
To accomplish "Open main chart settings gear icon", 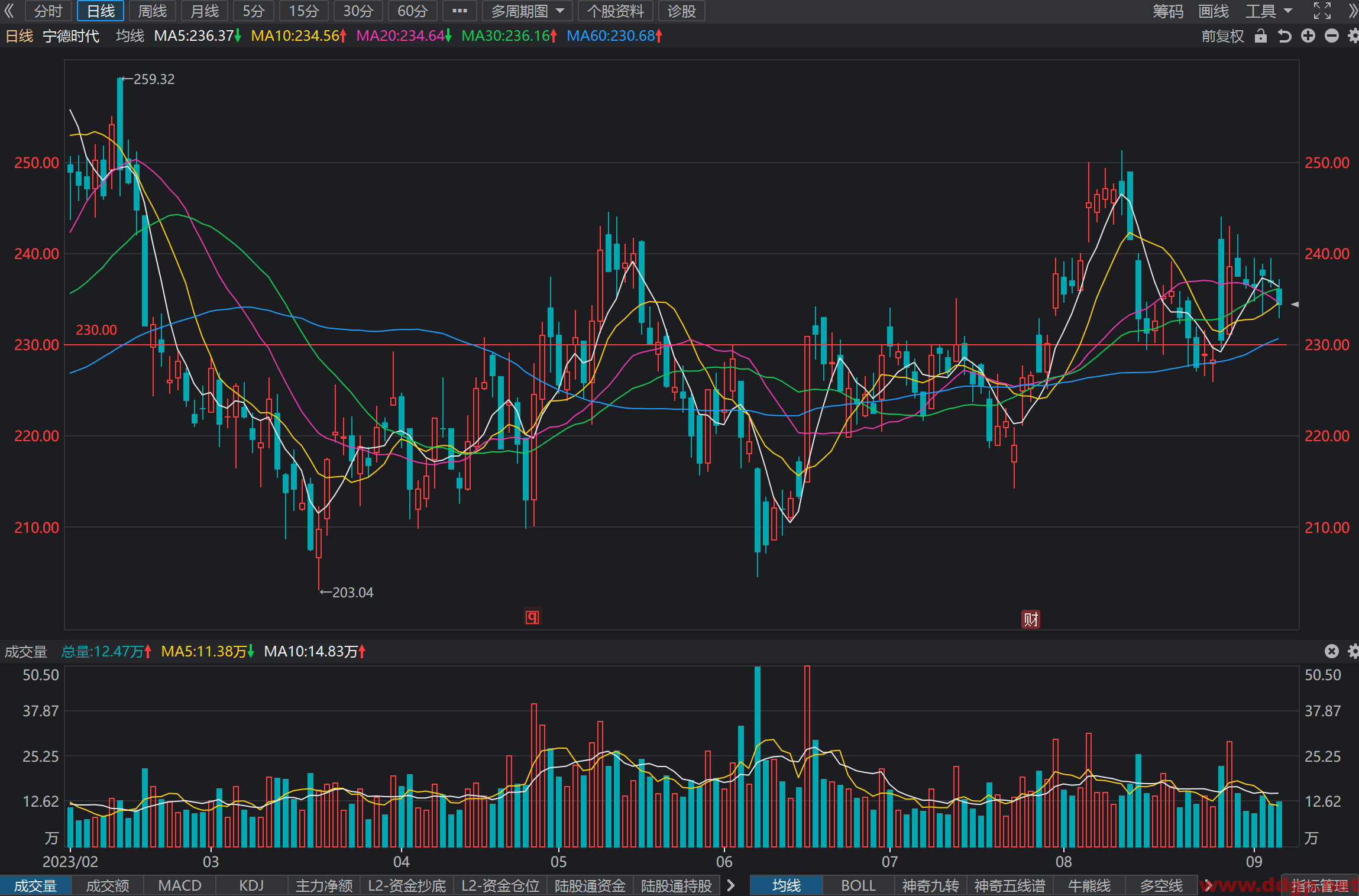I will (x=1353, y=36).
